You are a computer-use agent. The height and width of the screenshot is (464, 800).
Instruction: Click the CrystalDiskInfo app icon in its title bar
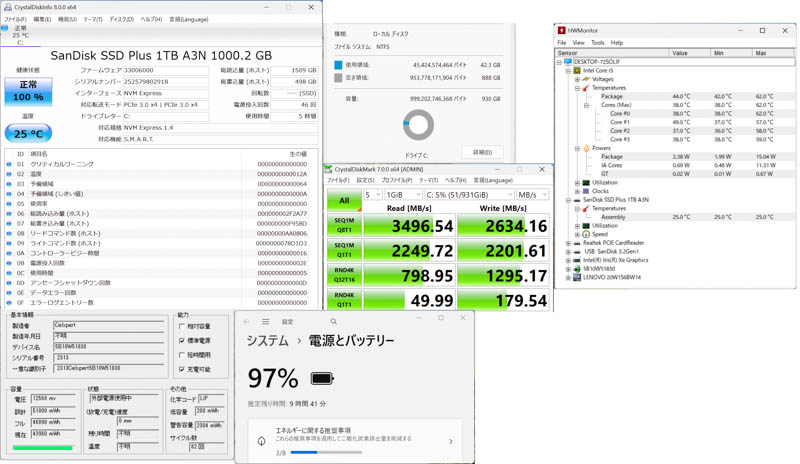coord(8,7)
